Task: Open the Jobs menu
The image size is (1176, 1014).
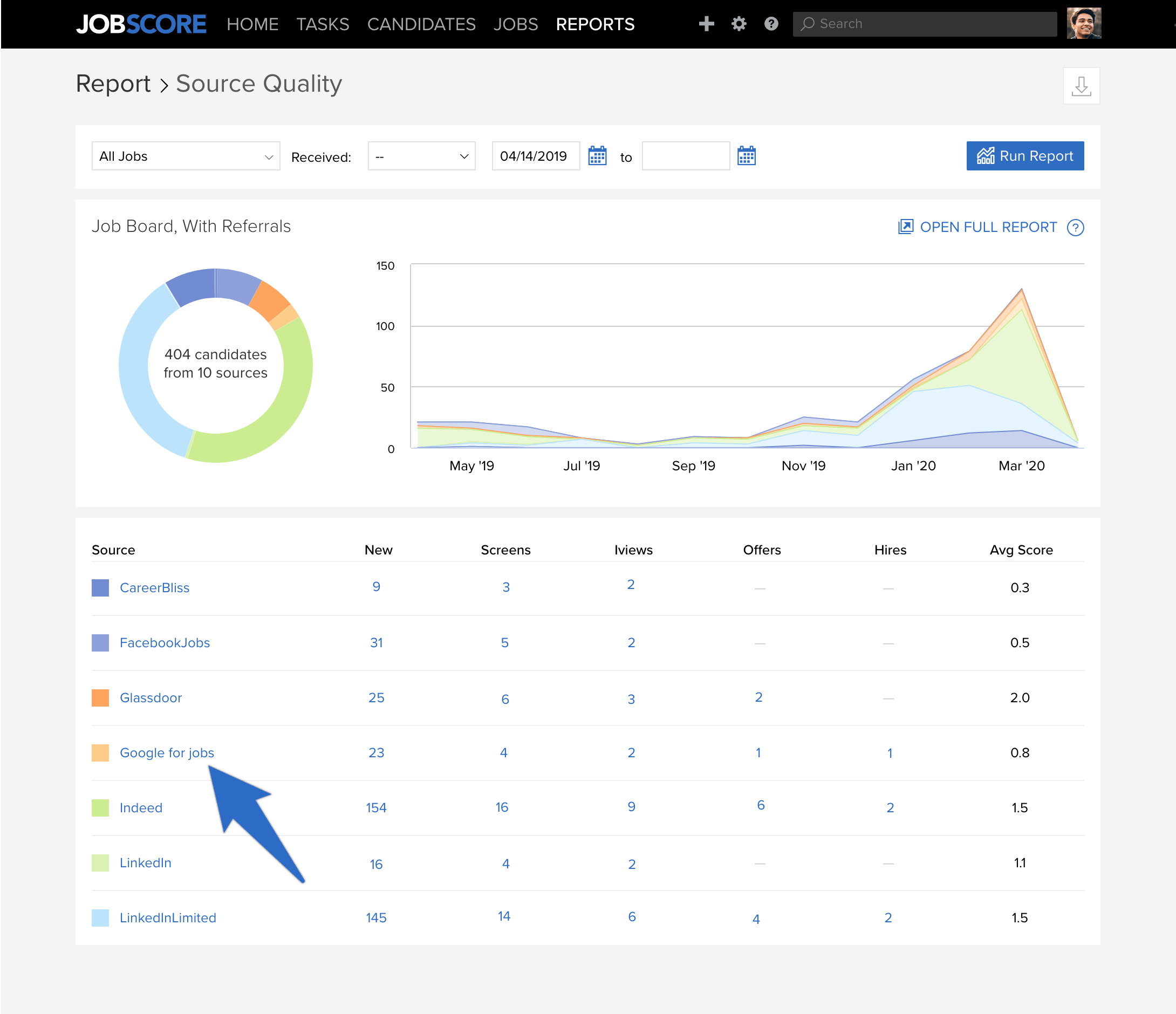Action: click(x=515, y=24)
